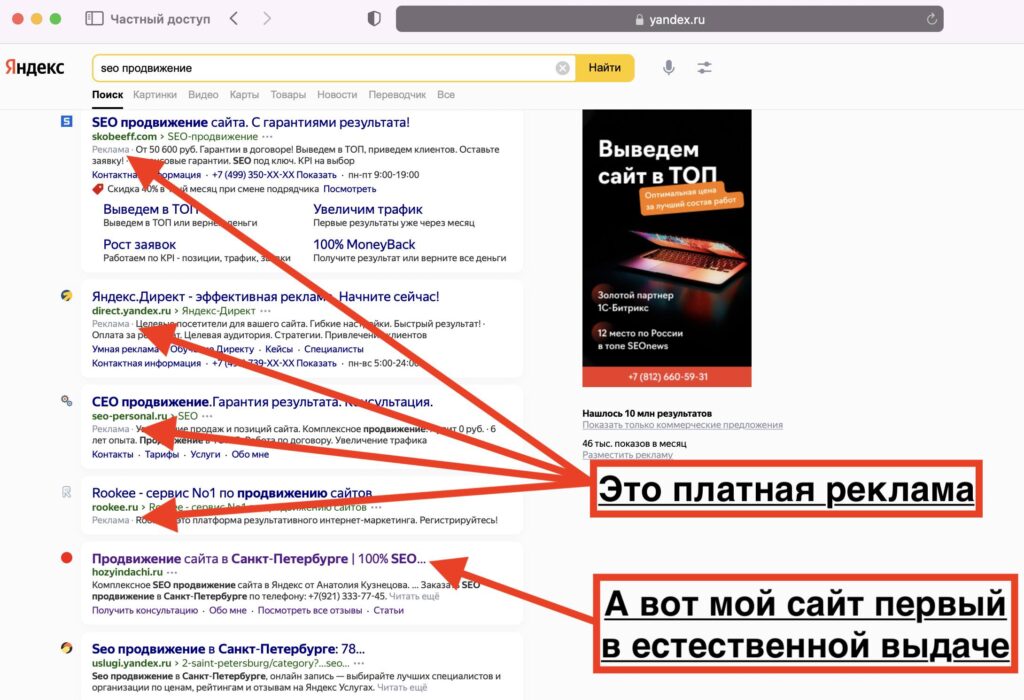Open the three-dot menu next to hozyindachi.ru

point(172,572)
